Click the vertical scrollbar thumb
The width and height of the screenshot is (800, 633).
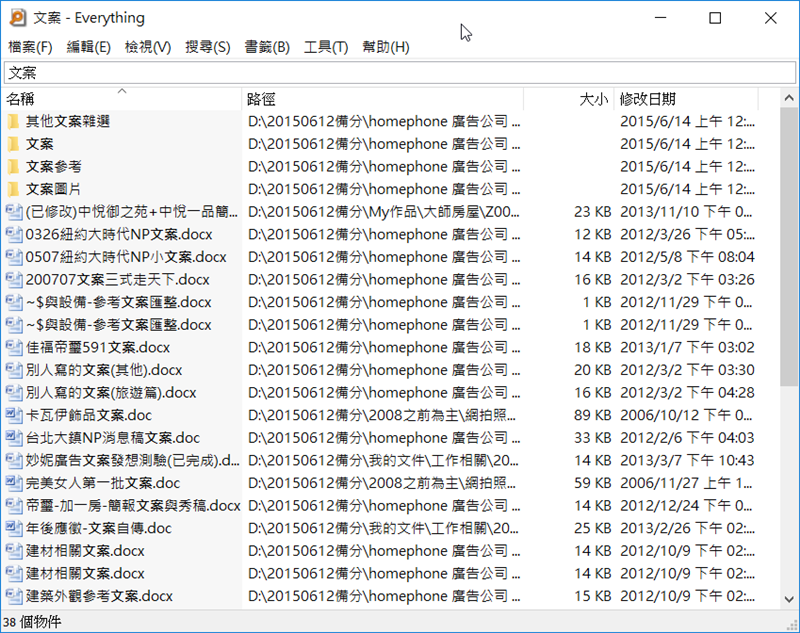coord(789,247)
